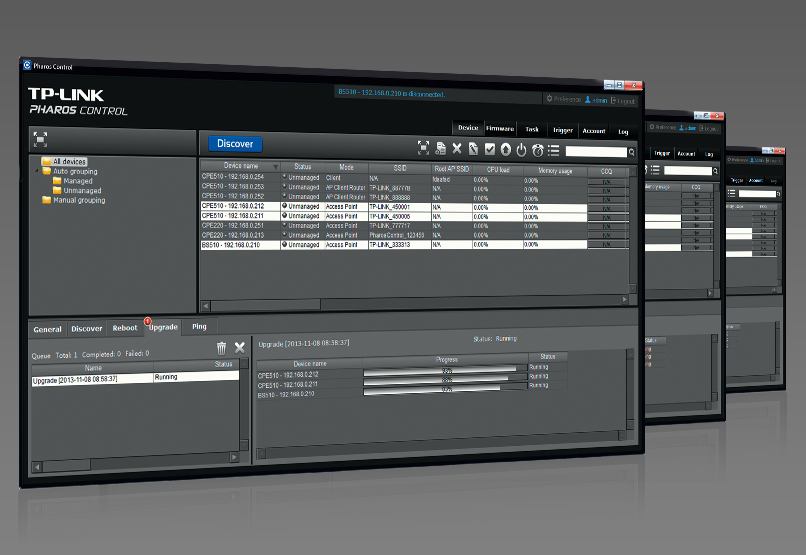Select the Auto grouping folder
806x555 pixels.
tap(69, 171)
